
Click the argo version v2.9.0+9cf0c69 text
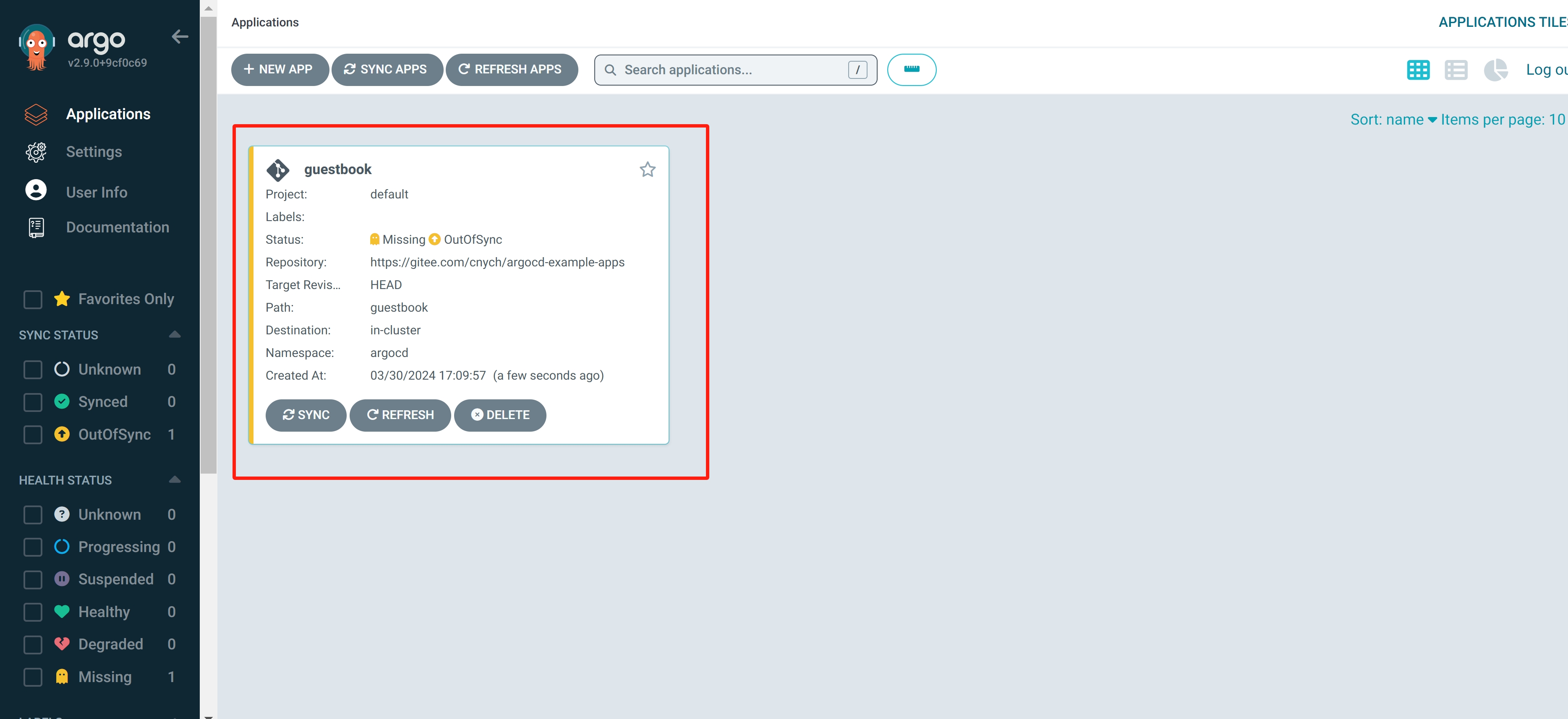click(107, 63)
